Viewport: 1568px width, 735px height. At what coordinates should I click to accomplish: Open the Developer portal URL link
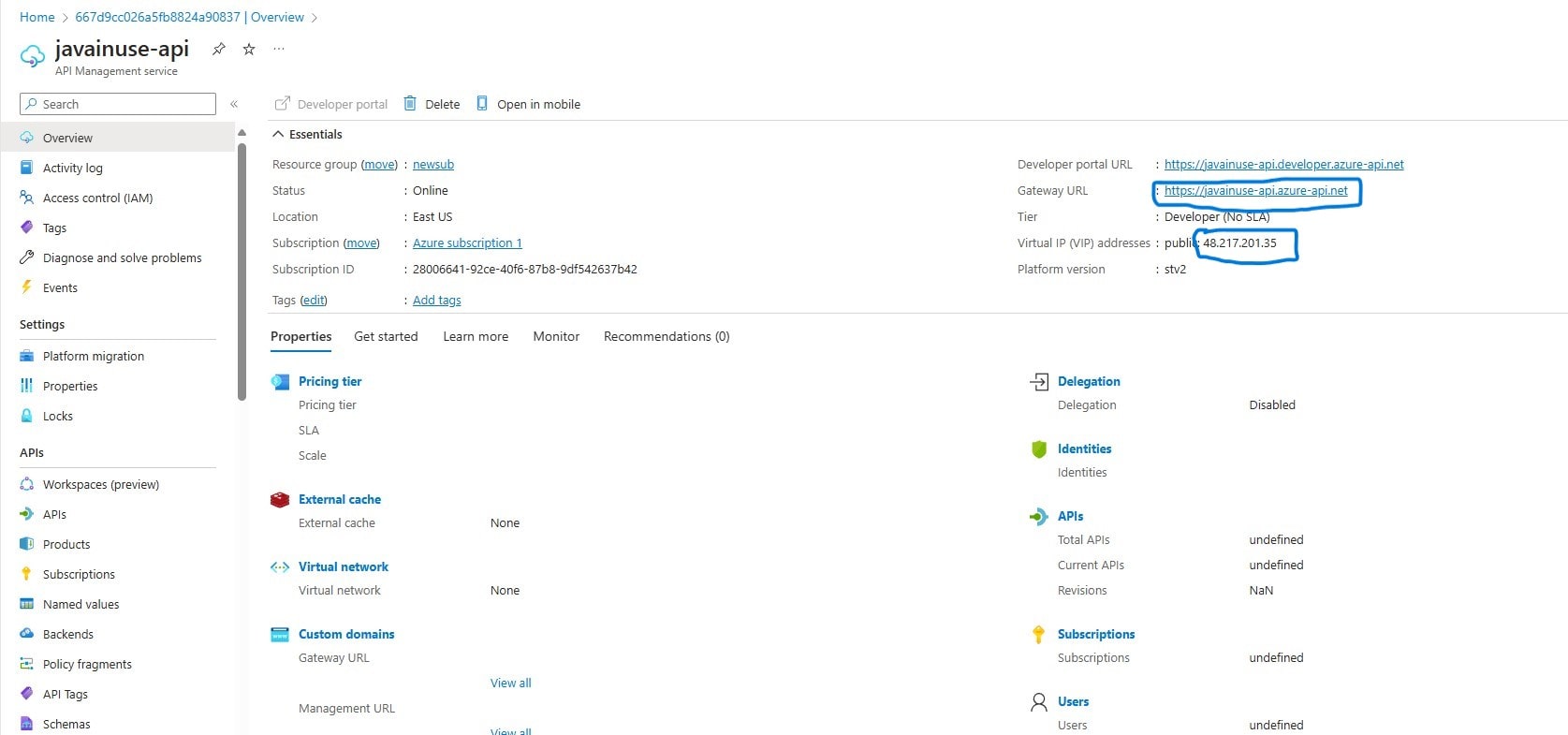[x=1284, y=164]
